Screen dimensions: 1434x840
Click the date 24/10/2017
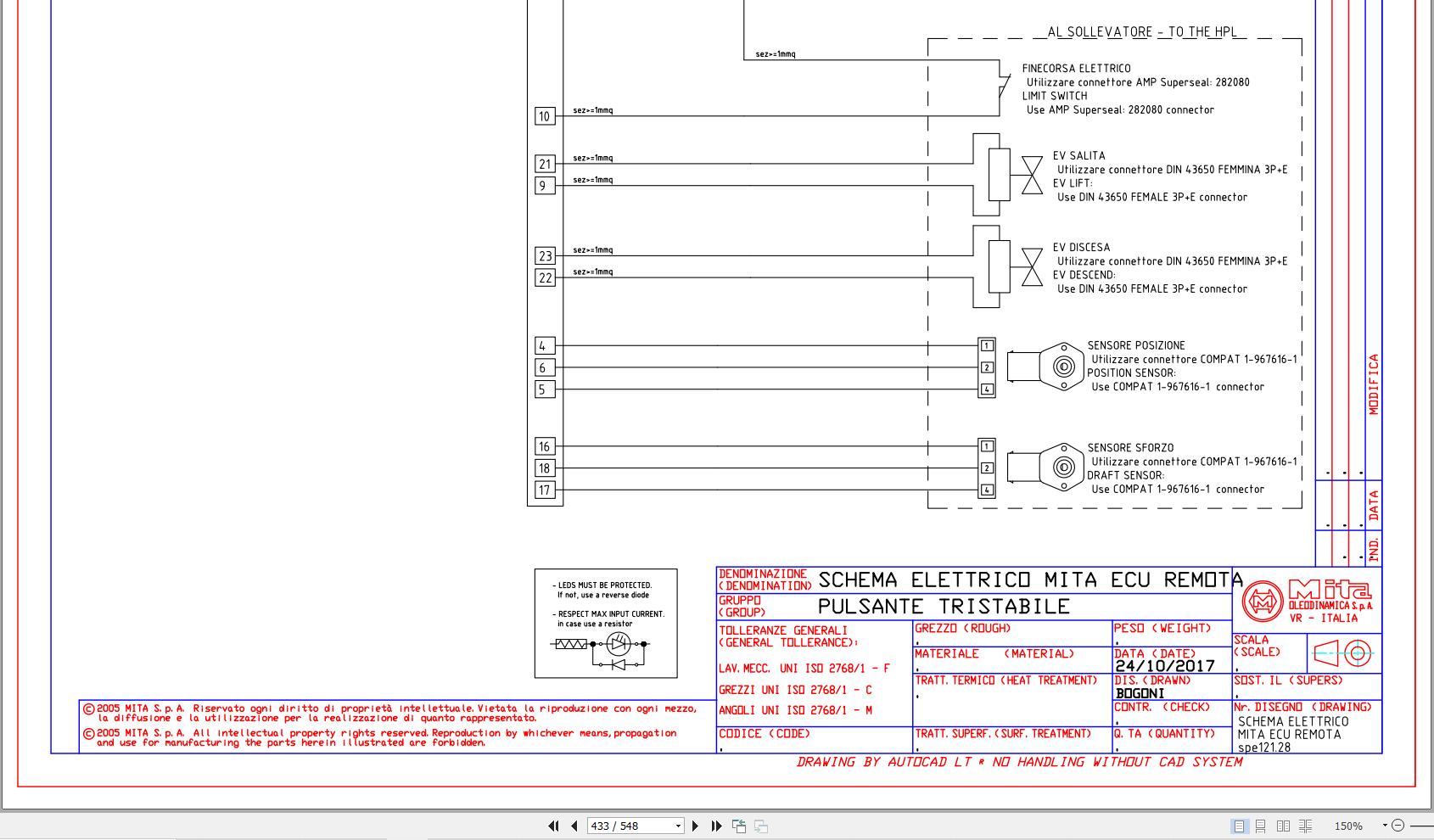tap(1165, 666)
